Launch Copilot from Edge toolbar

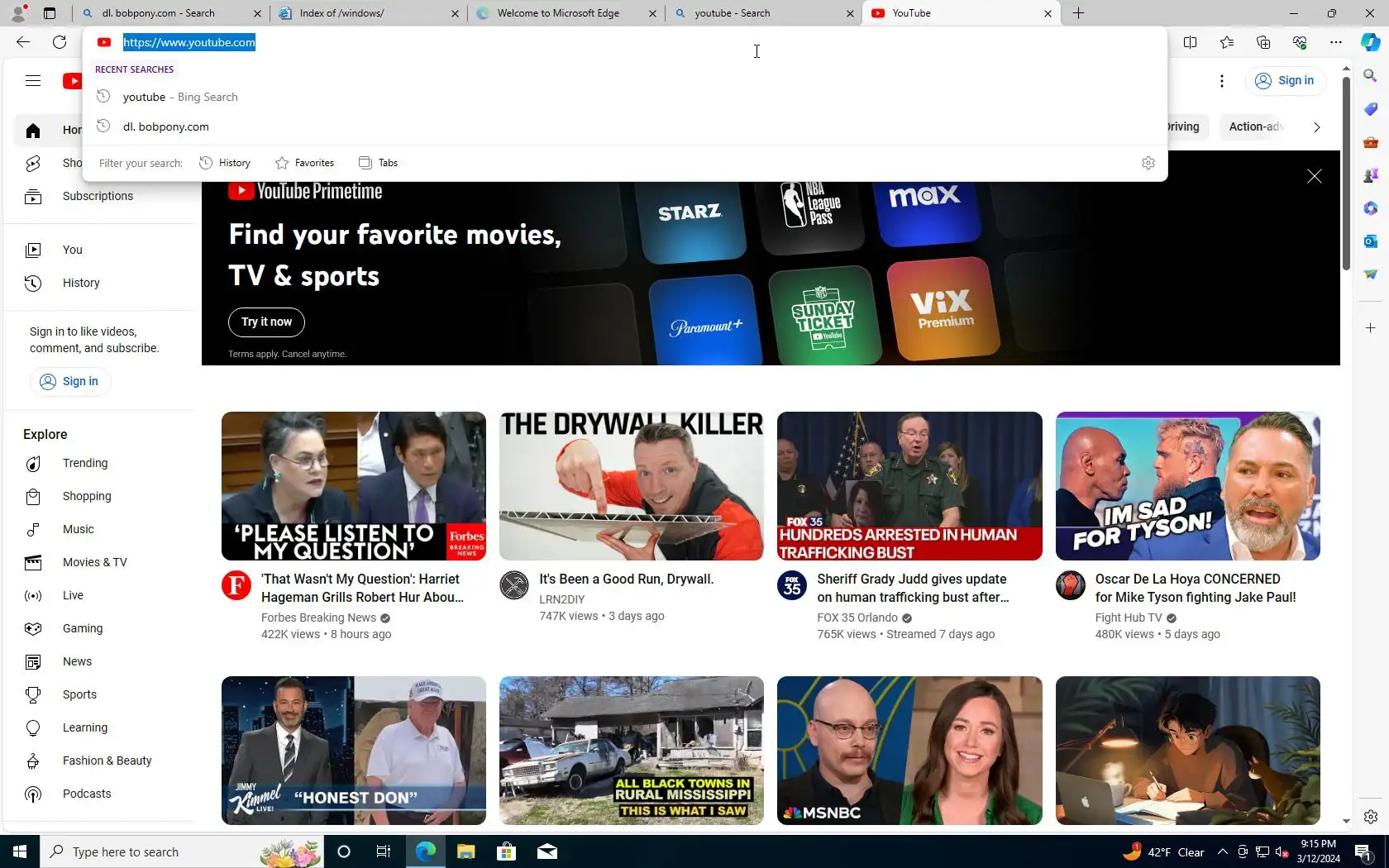click(x=1370, y=42)
